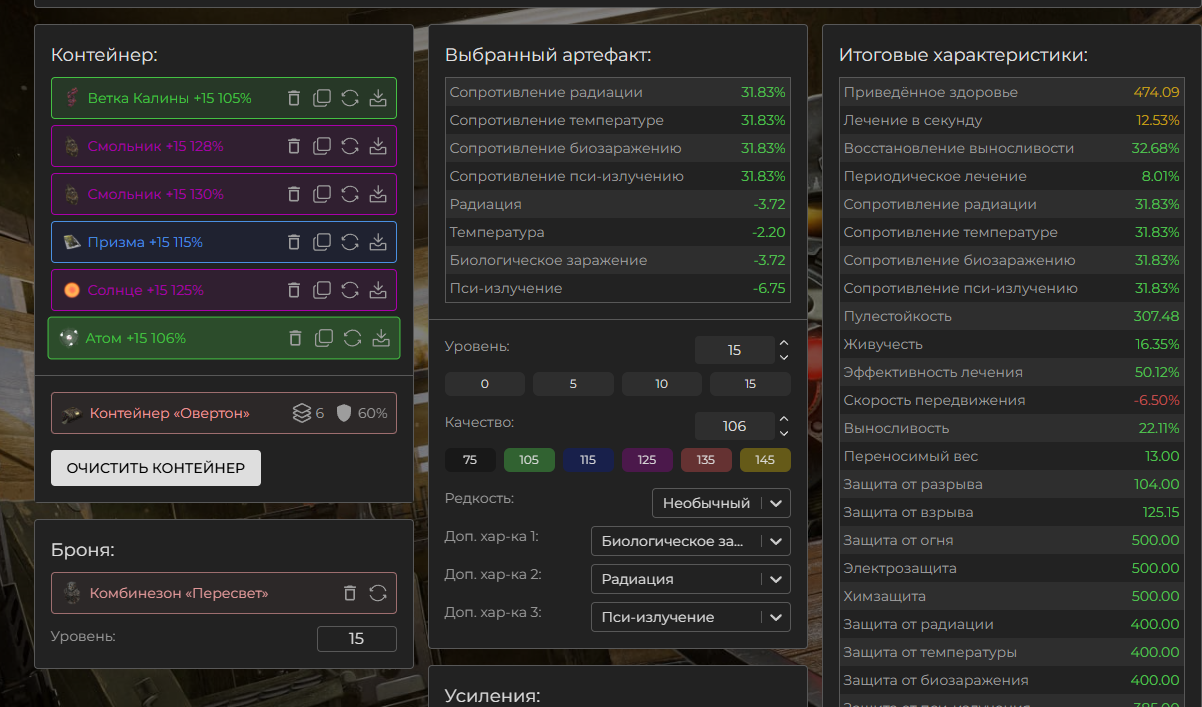Focus the Качество field showing 106
The image size is (1202, 707).
[734, 426]
